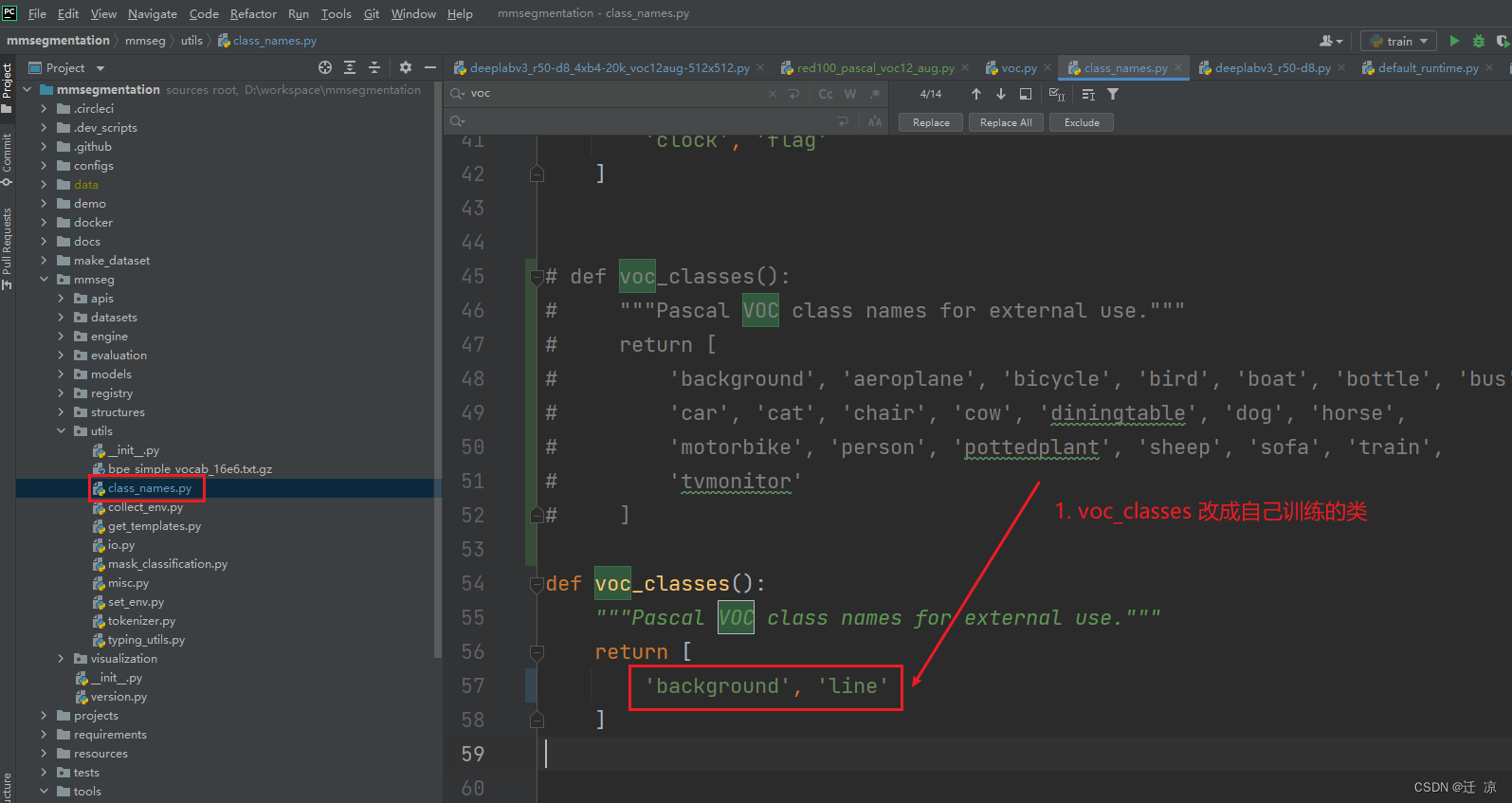The height and width of the screenshot is (803, 1512).
Task: Open the Git menu
Action: click(x=372, y=13)
